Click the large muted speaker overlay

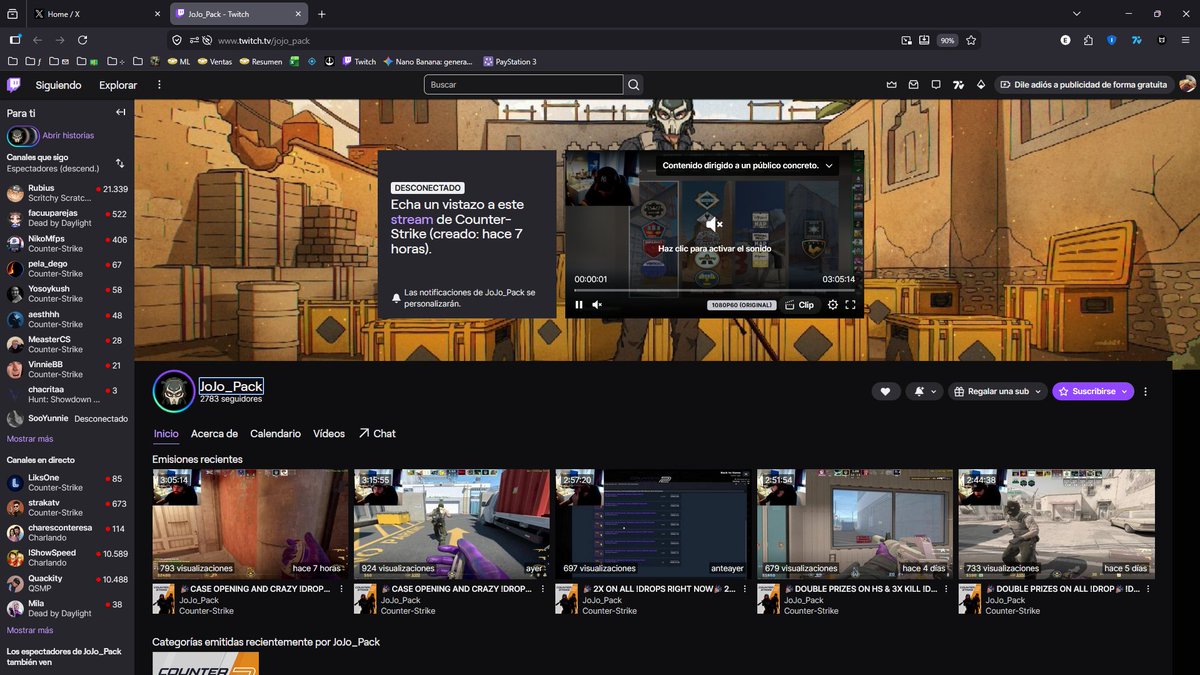(x=714, y=224)
